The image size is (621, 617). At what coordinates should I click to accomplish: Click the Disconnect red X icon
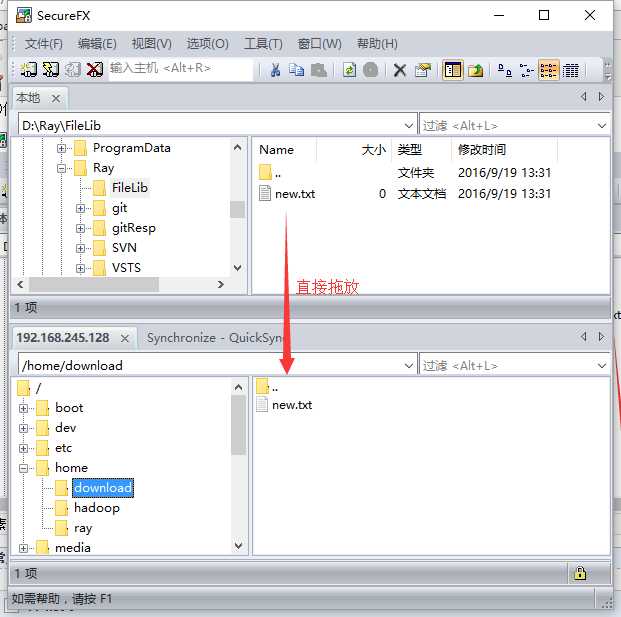(95, 70)
